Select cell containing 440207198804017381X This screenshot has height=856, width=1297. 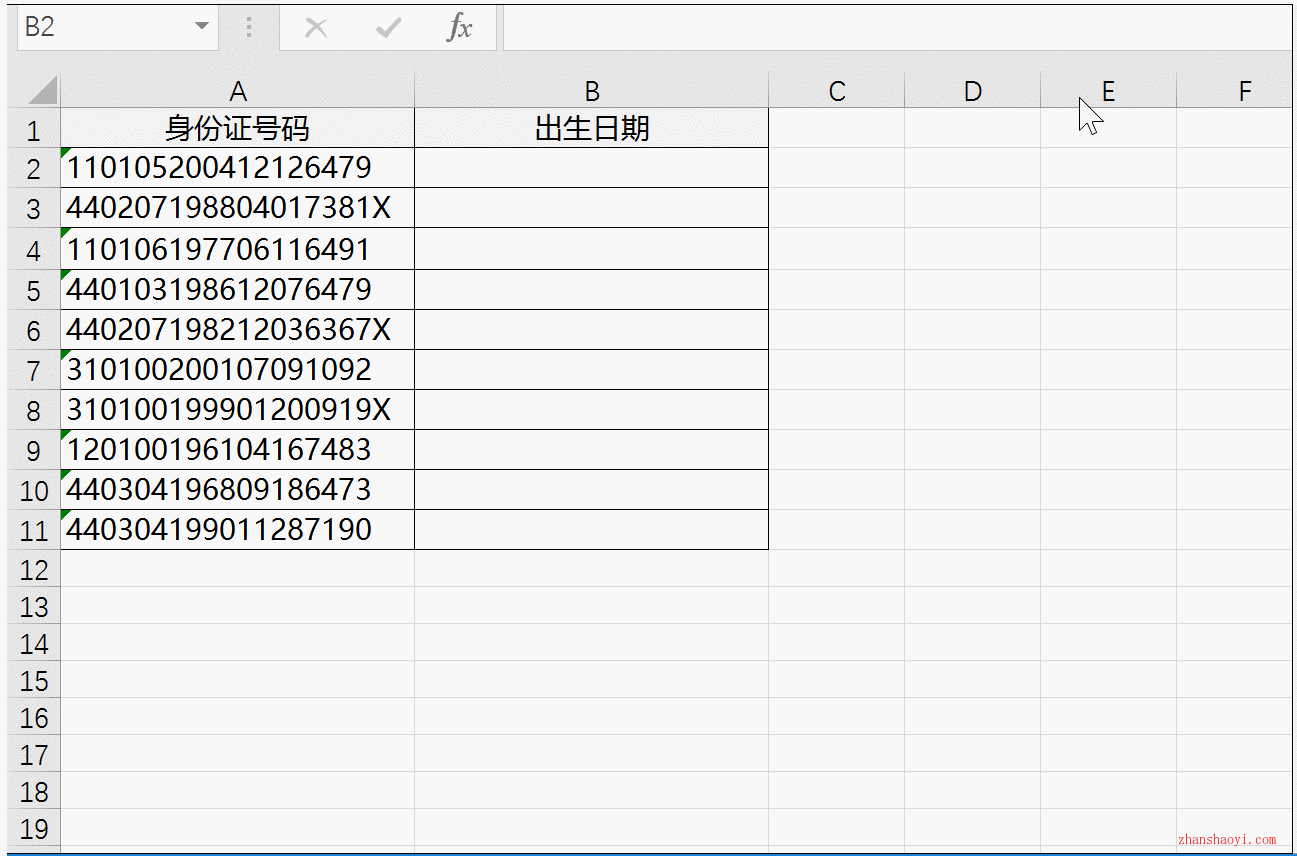238,208
